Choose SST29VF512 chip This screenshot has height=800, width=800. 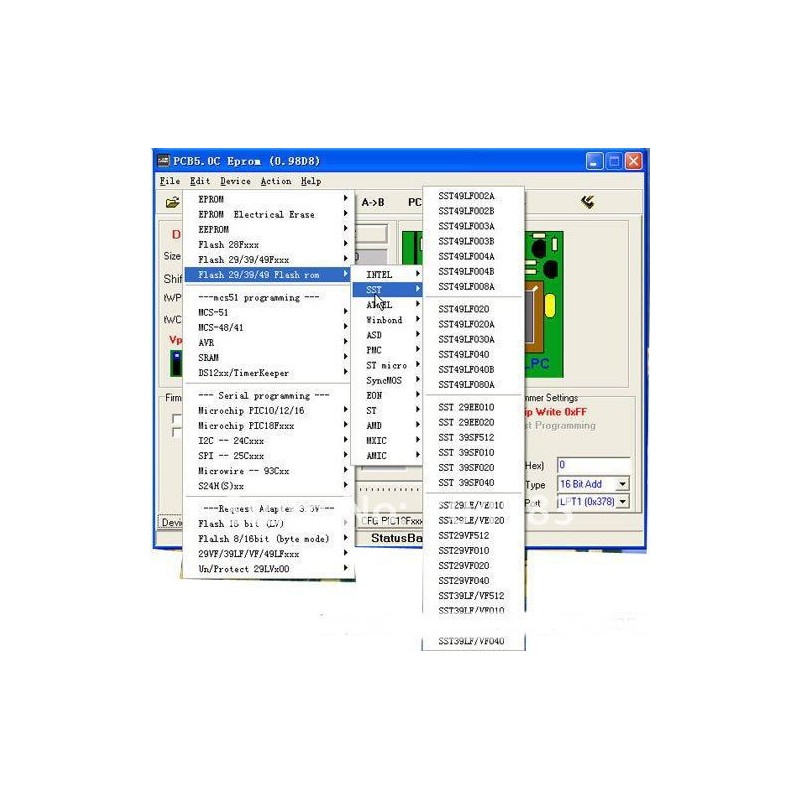(x=473, y=536)
